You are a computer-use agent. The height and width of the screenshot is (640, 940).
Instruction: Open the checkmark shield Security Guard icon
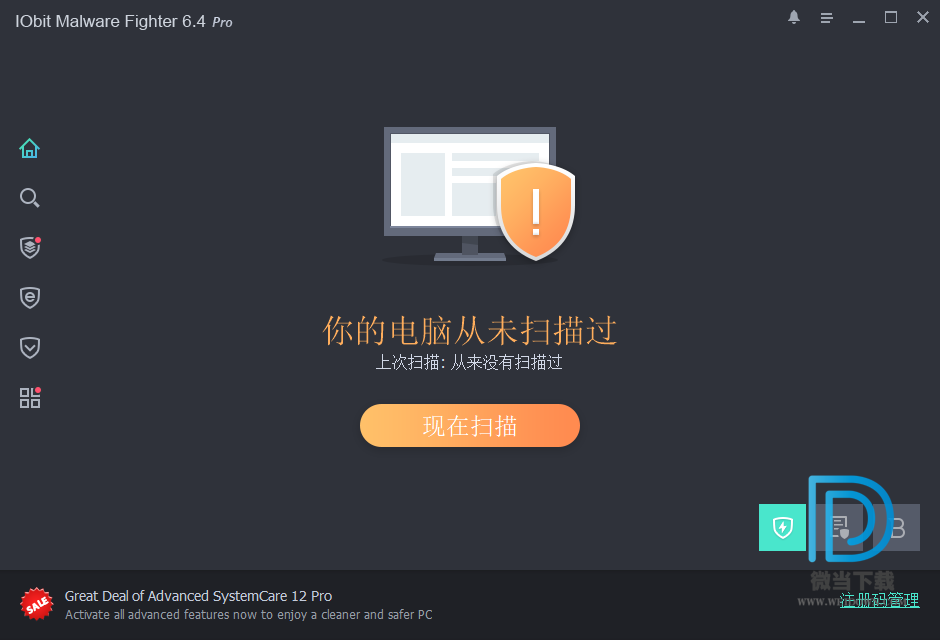tap(29, 348)
